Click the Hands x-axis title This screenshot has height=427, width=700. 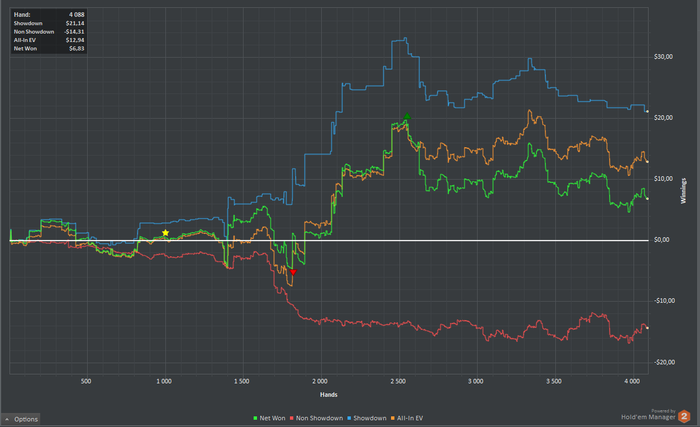(x=329, y=394)
